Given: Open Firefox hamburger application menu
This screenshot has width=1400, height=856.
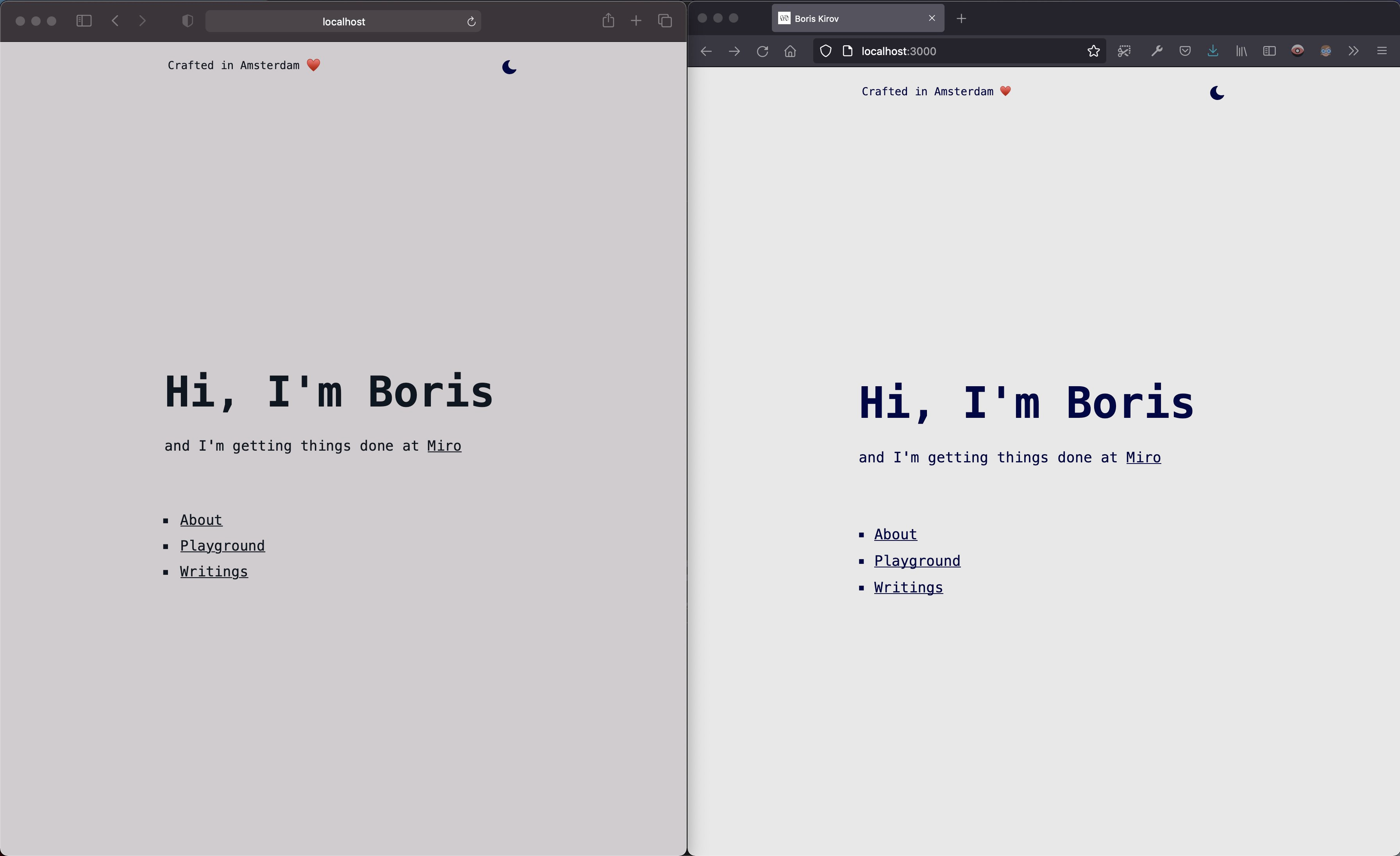Looking at the screenshot, I should click(1382, 51).
